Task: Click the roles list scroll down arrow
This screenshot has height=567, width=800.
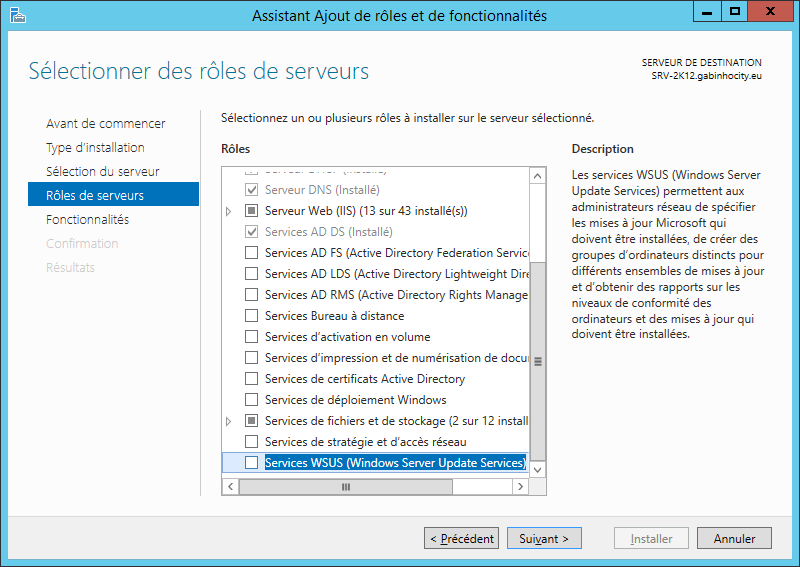Action: coord(537,469)
